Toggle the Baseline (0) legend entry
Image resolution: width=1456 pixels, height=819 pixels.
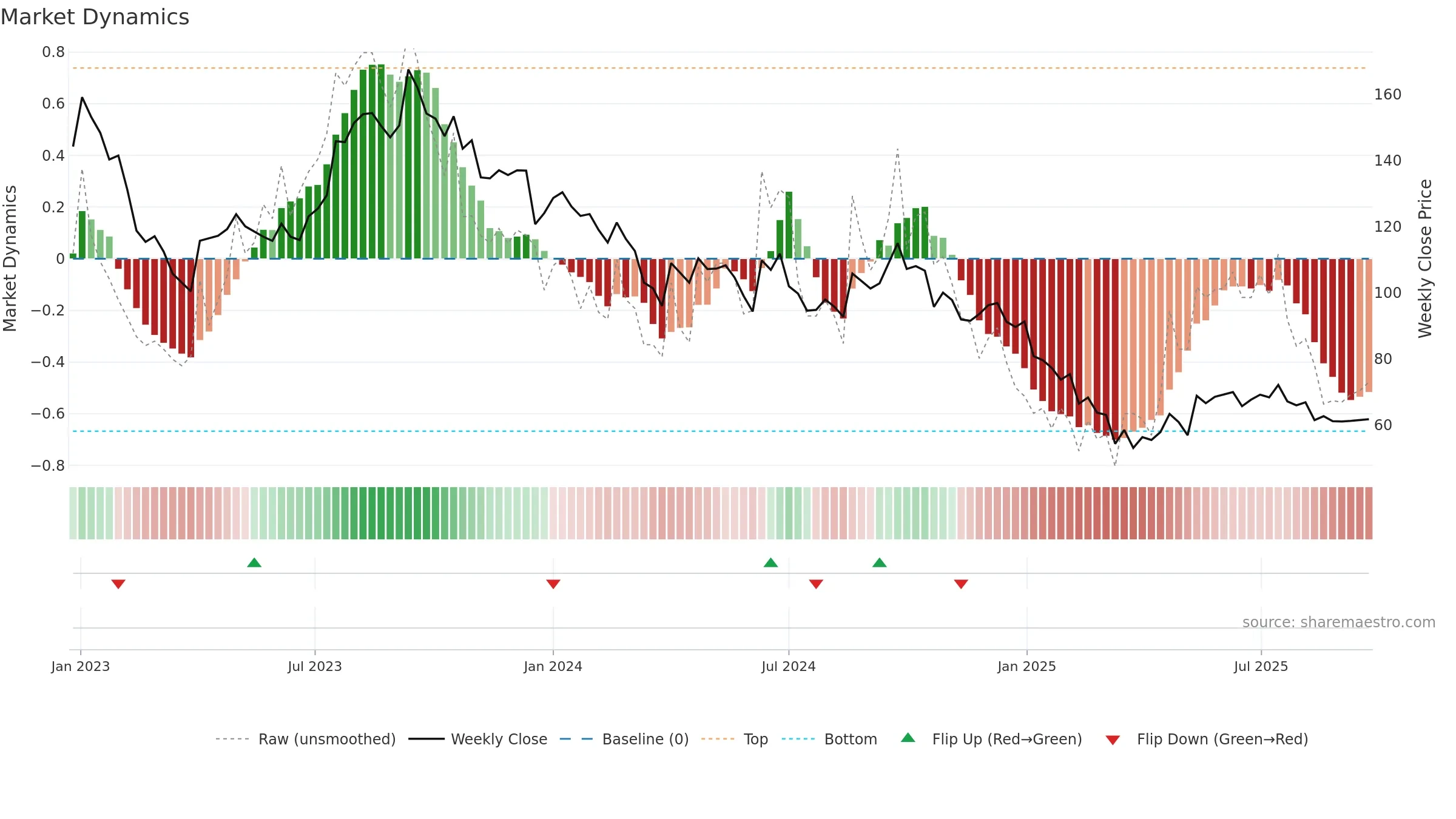click(624, 739)
